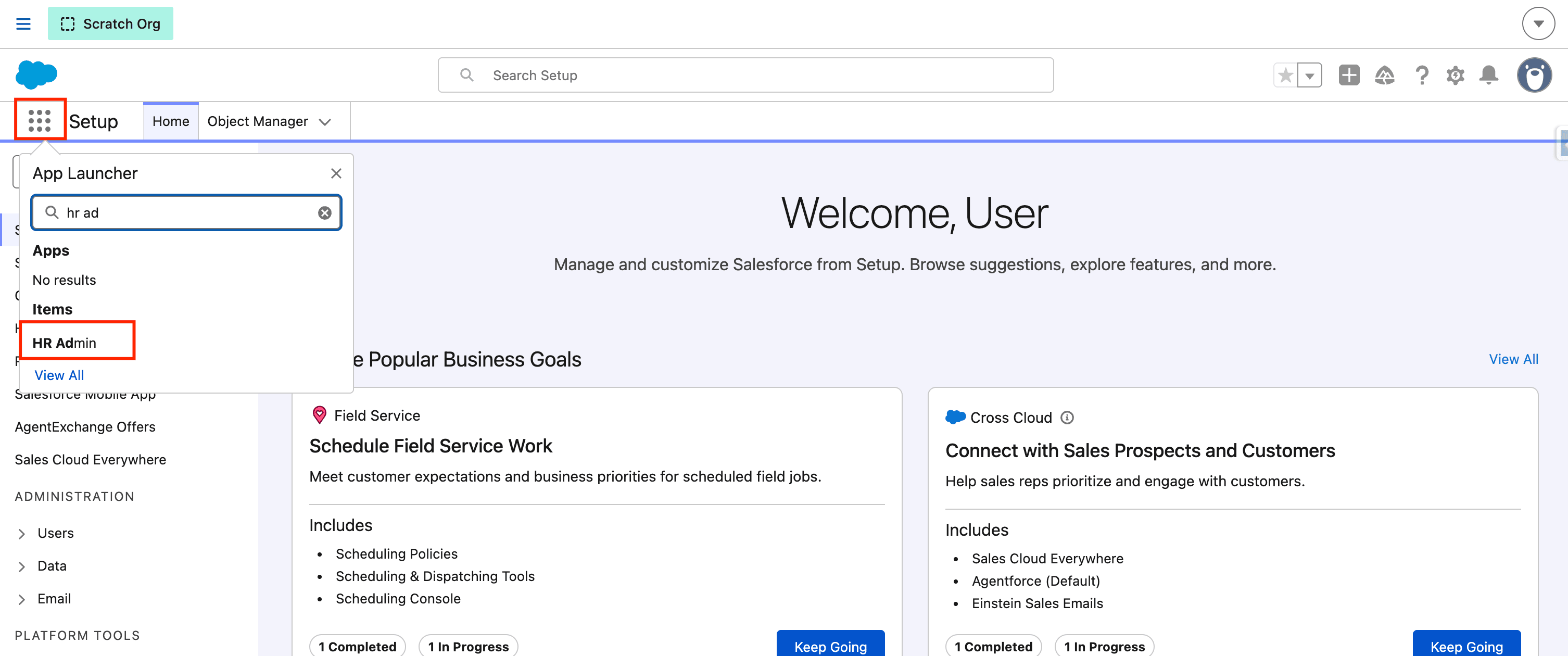Viewport: 1568px width, 656px height.
Task: Click the Users sidebar label
Action: tap(55, 533)
